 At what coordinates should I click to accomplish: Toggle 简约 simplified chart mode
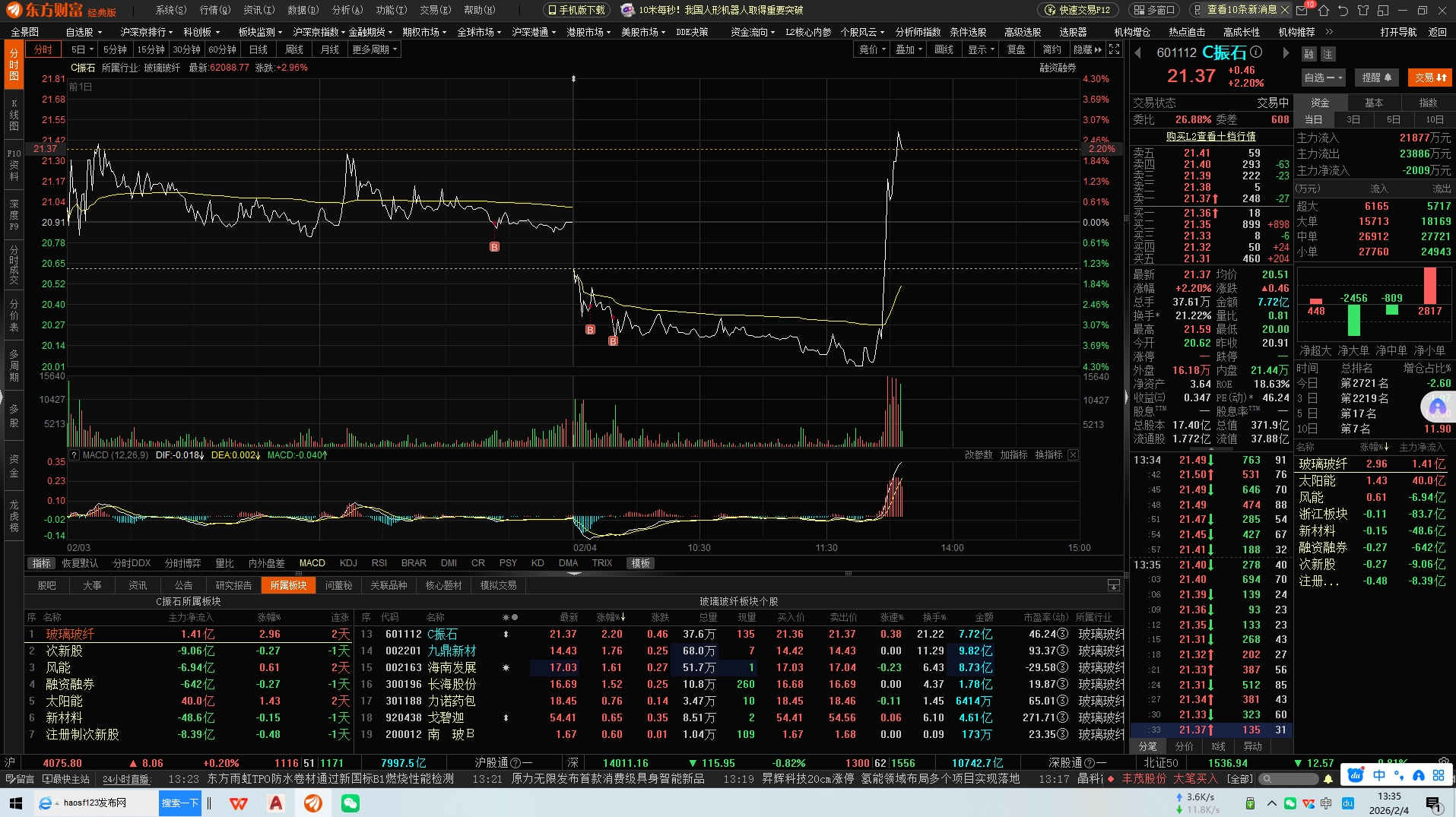point(1052,49)
